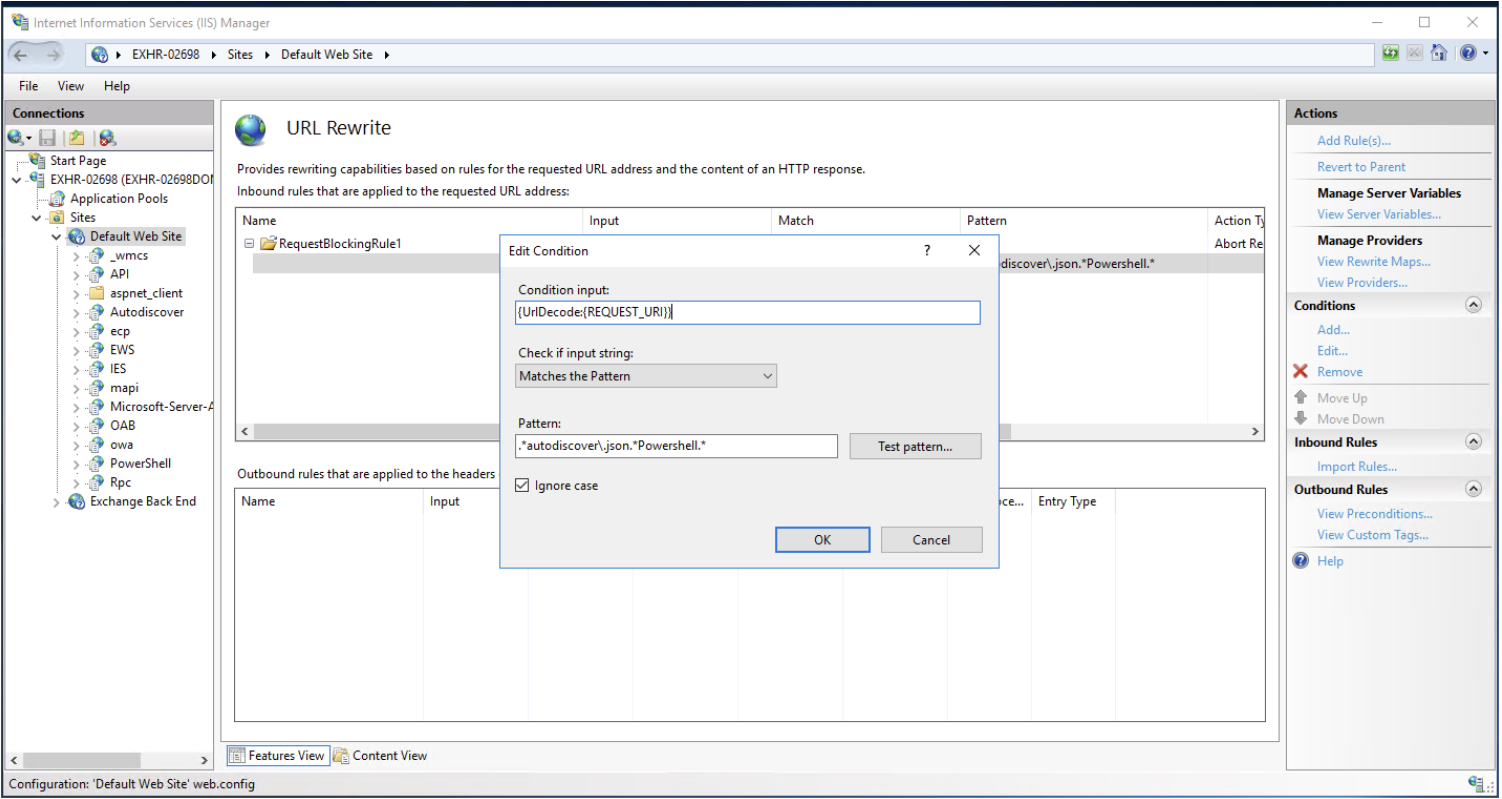The width and height of the screenshot is (1502, 799).
Task: Click the View Server Variables link
Action: pyautogui.click(x=1379, y=214)
